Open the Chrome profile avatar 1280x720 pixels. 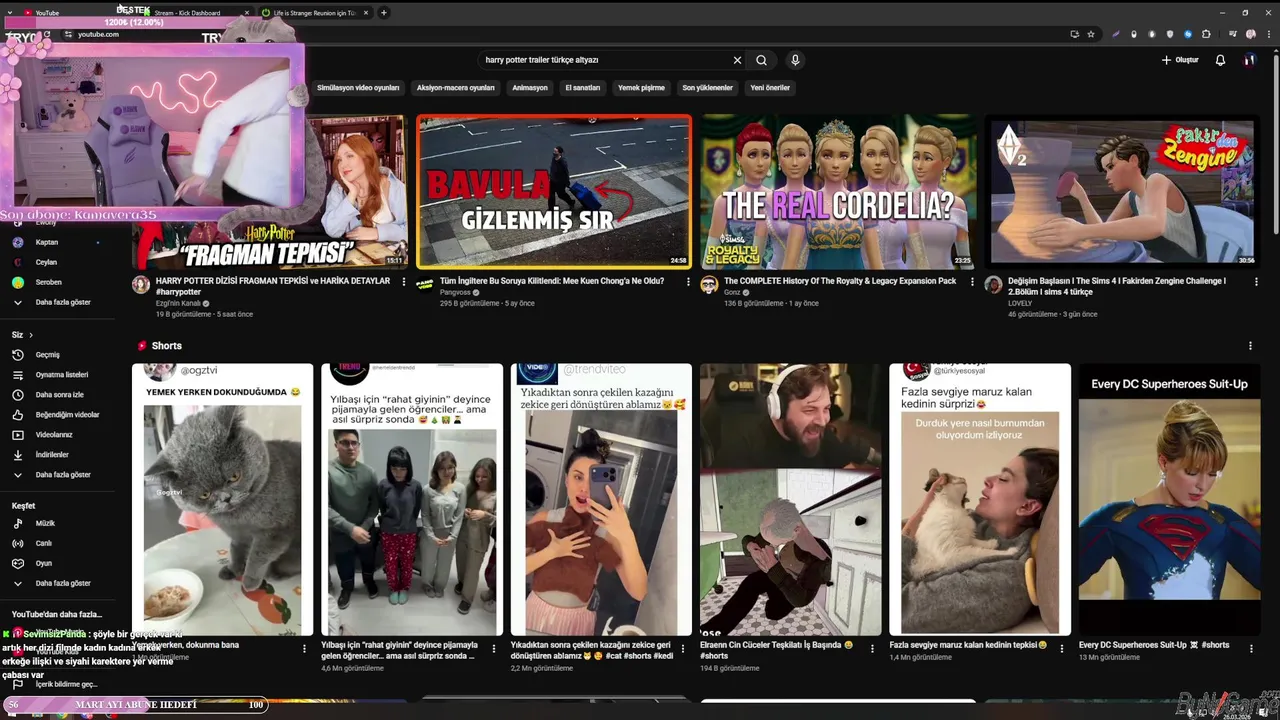[1250, 34]
